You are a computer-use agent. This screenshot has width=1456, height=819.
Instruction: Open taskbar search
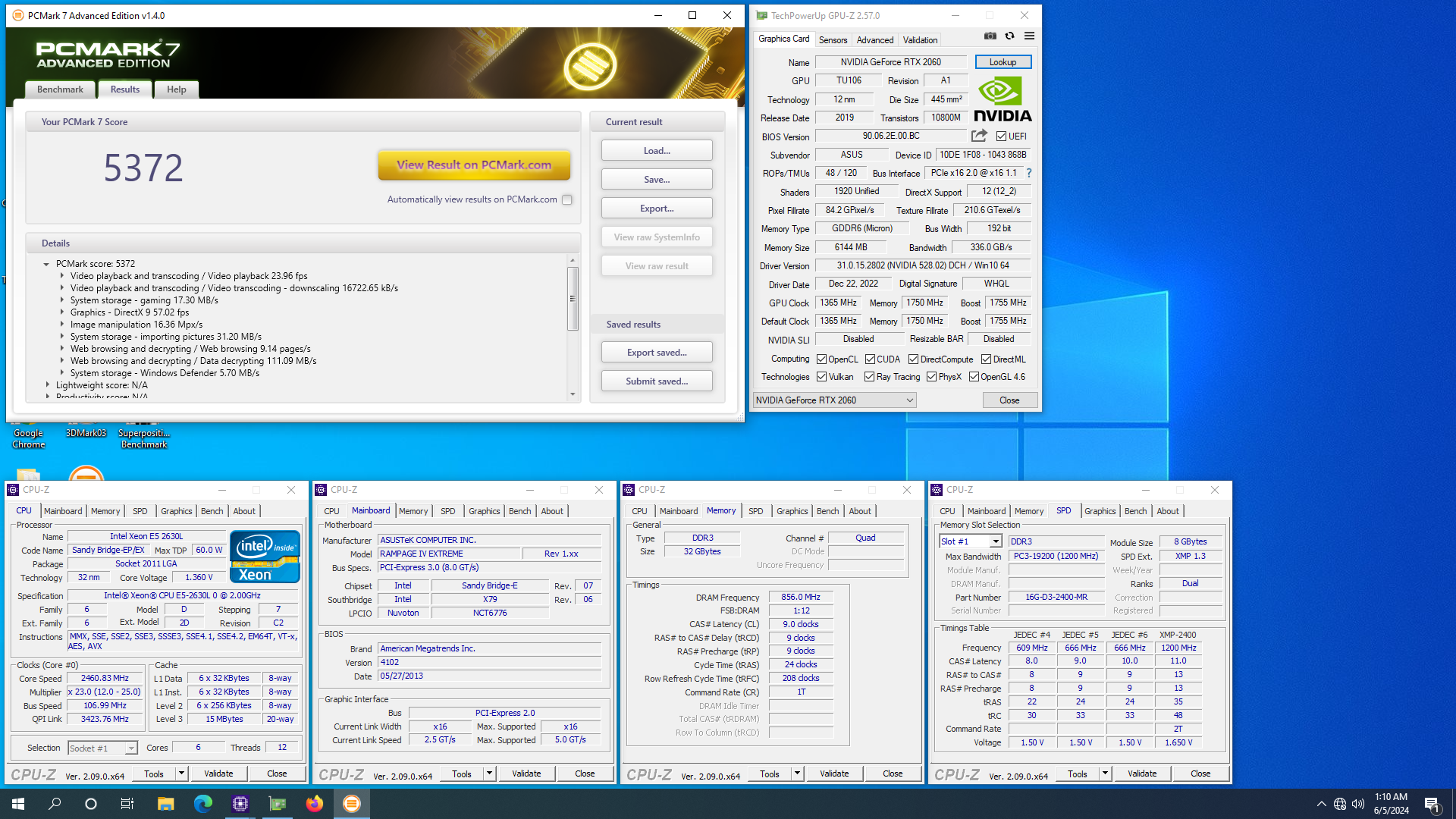click(x=55, y=804)
